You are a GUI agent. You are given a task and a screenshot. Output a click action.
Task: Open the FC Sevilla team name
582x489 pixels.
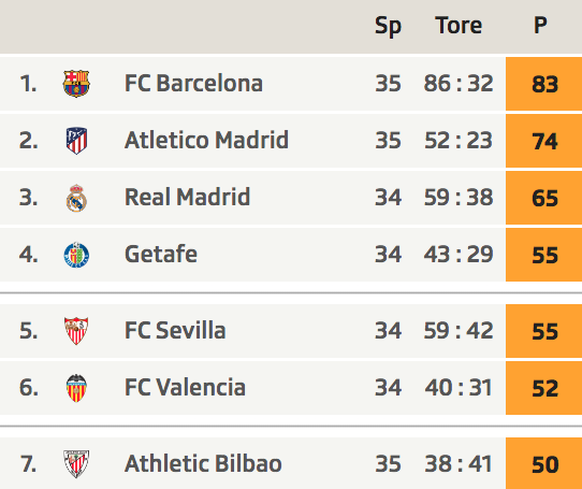175,330
